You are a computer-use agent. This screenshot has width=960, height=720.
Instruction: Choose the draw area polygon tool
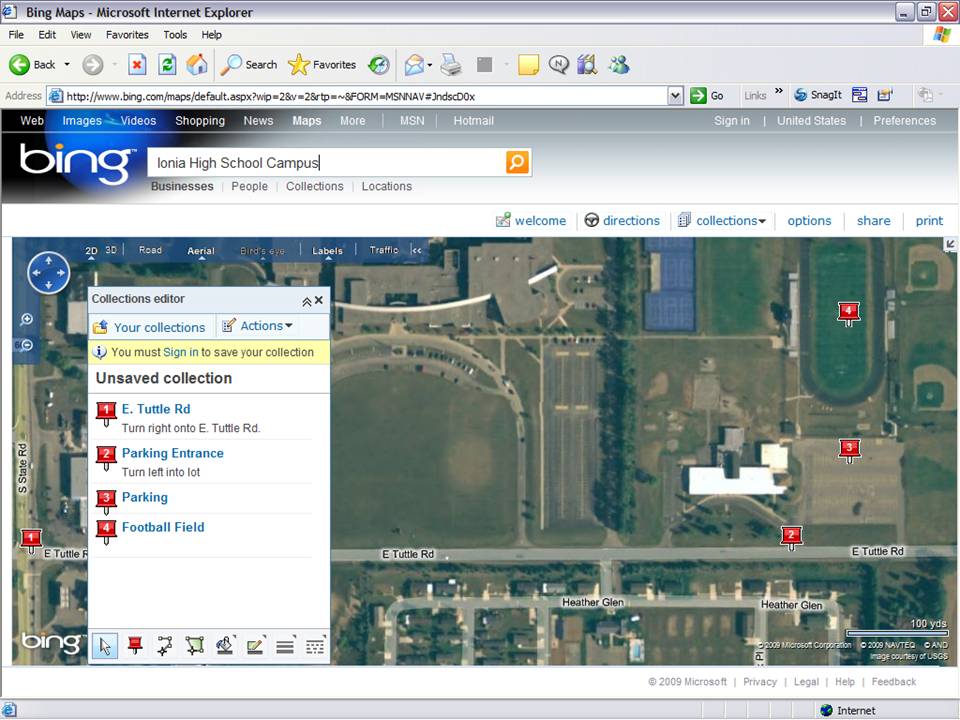click(x=195, y=645)
